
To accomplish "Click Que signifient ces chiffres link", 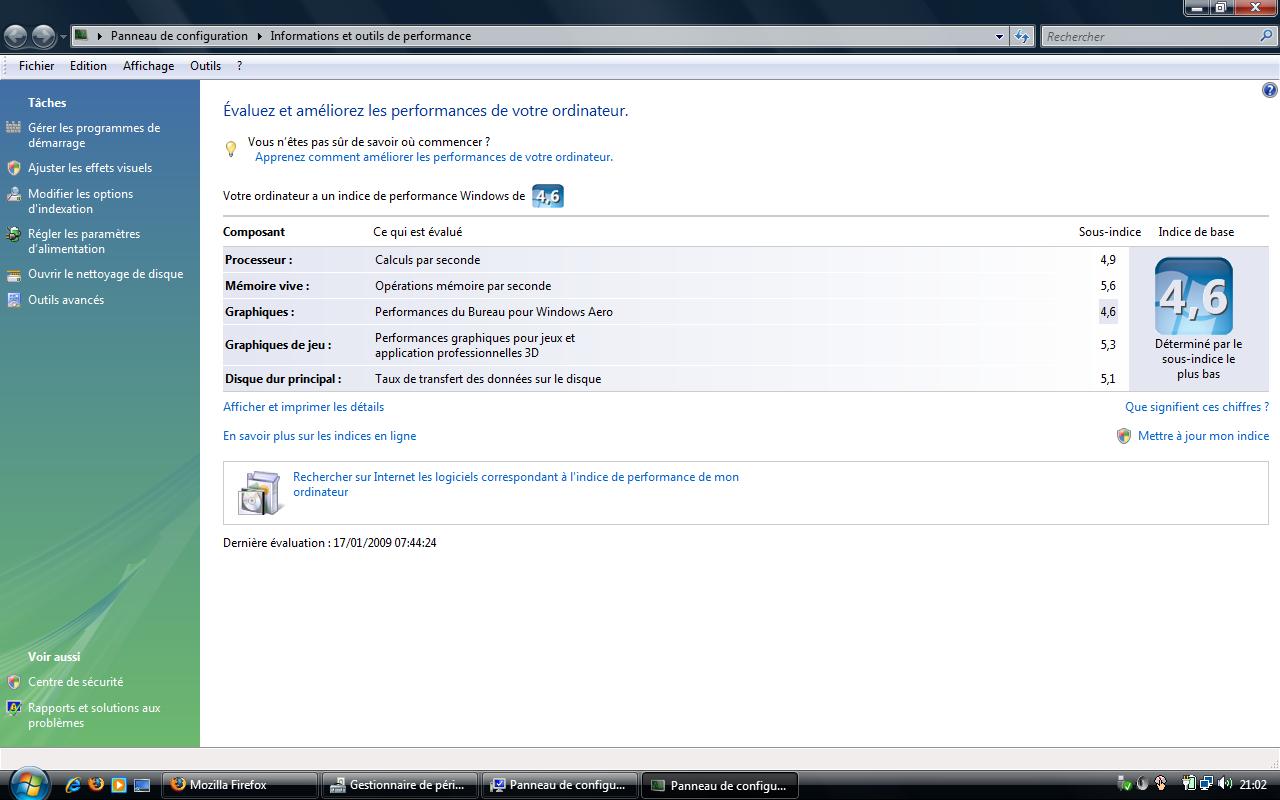I will (1196, 407).
